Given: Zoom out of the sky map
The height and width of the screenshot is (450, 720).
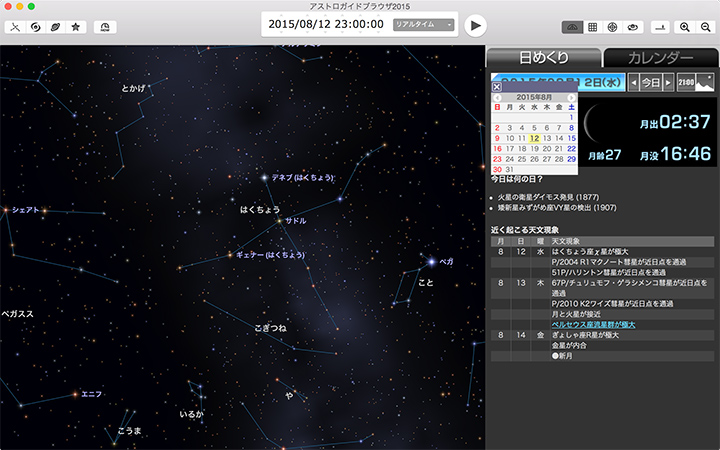Looking at the screenshot, I should coord(706,26).
